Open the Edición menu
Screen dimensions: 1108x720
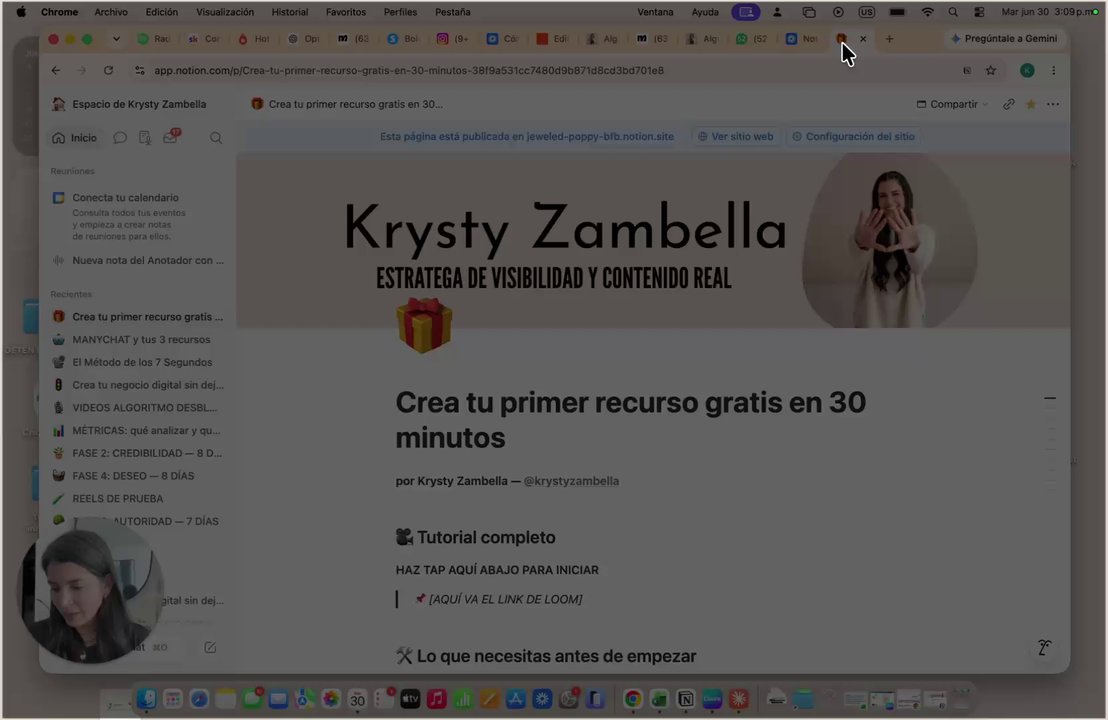pyautogui.click(x=162, y=12)
